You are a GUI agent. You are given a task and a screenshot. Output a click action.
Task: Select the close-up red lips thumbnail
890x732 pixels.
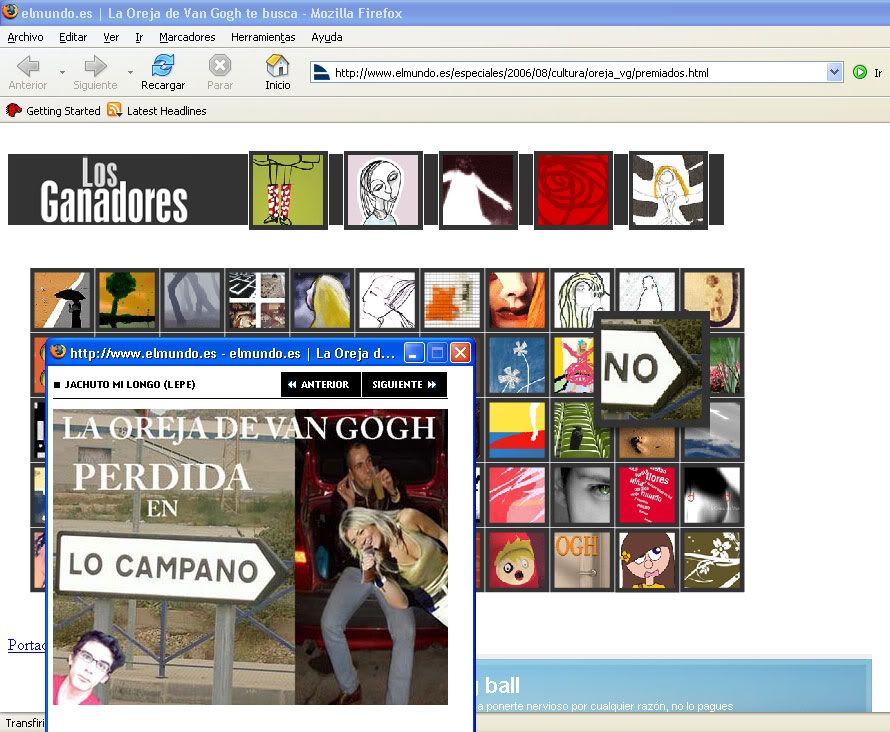pos(517,300)
